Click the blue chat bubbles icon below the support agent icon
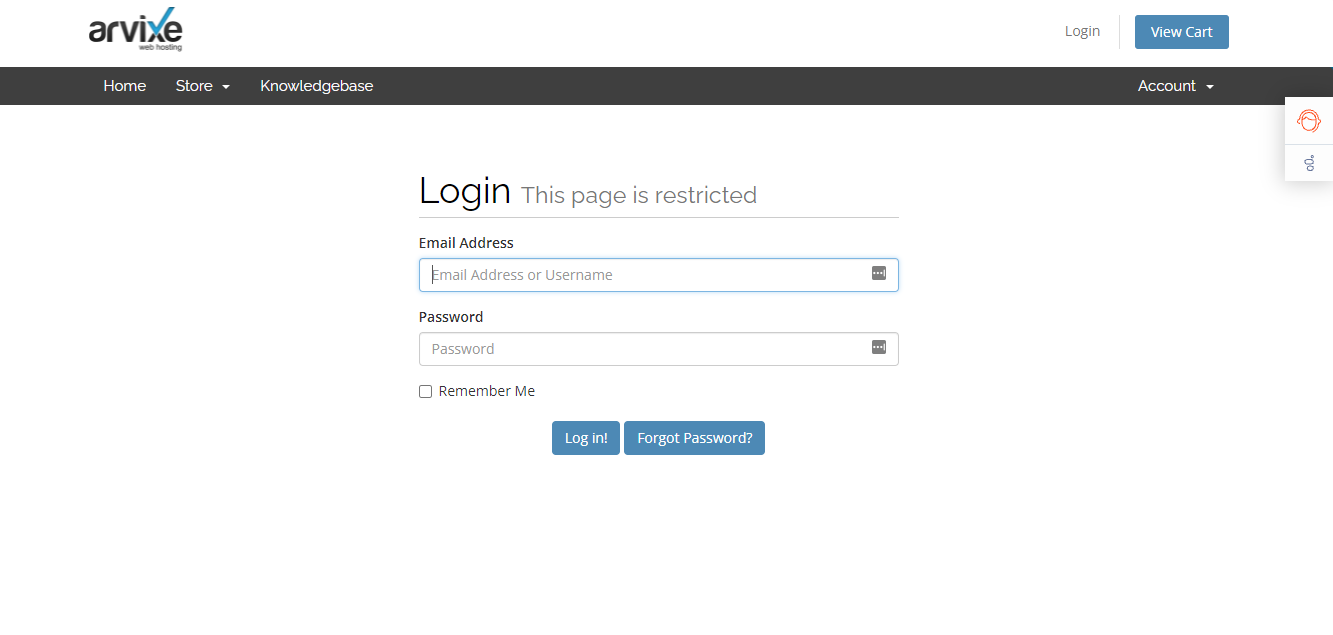1333x635 pixels. click(1309, 163)
